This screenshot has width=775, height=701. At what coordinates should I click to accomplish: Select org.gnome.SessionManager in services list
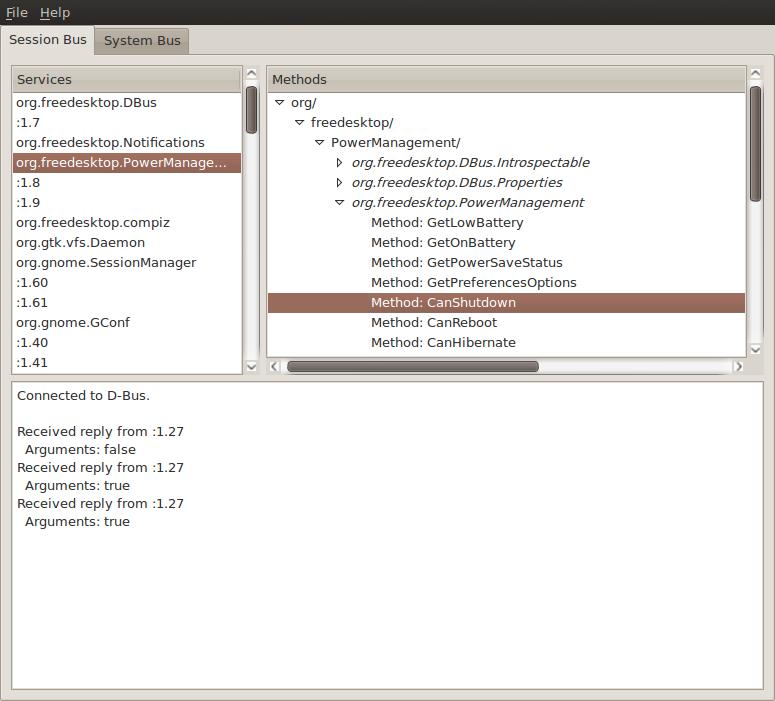point(106,262)
